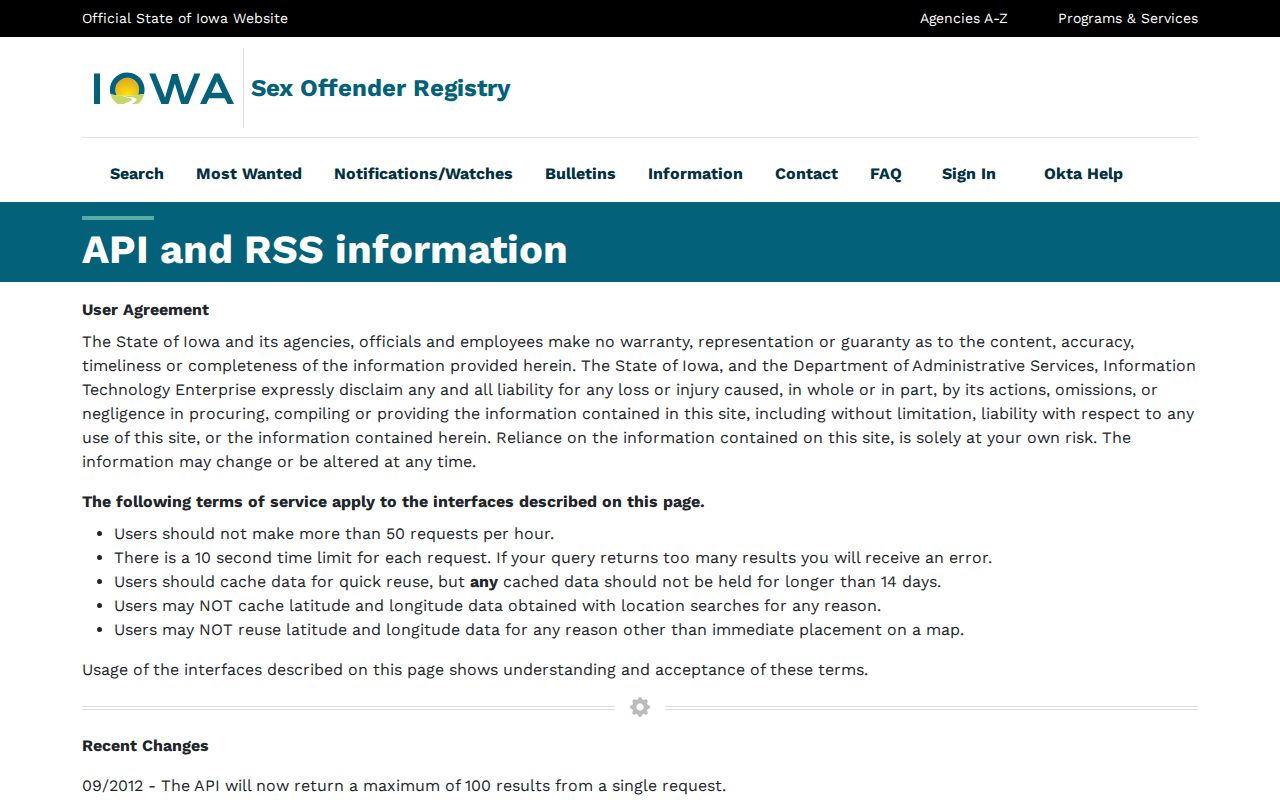This screenshot has height=800, width=1280.
Task: Click the API and RSS information heading
Action: click(325, 250)
